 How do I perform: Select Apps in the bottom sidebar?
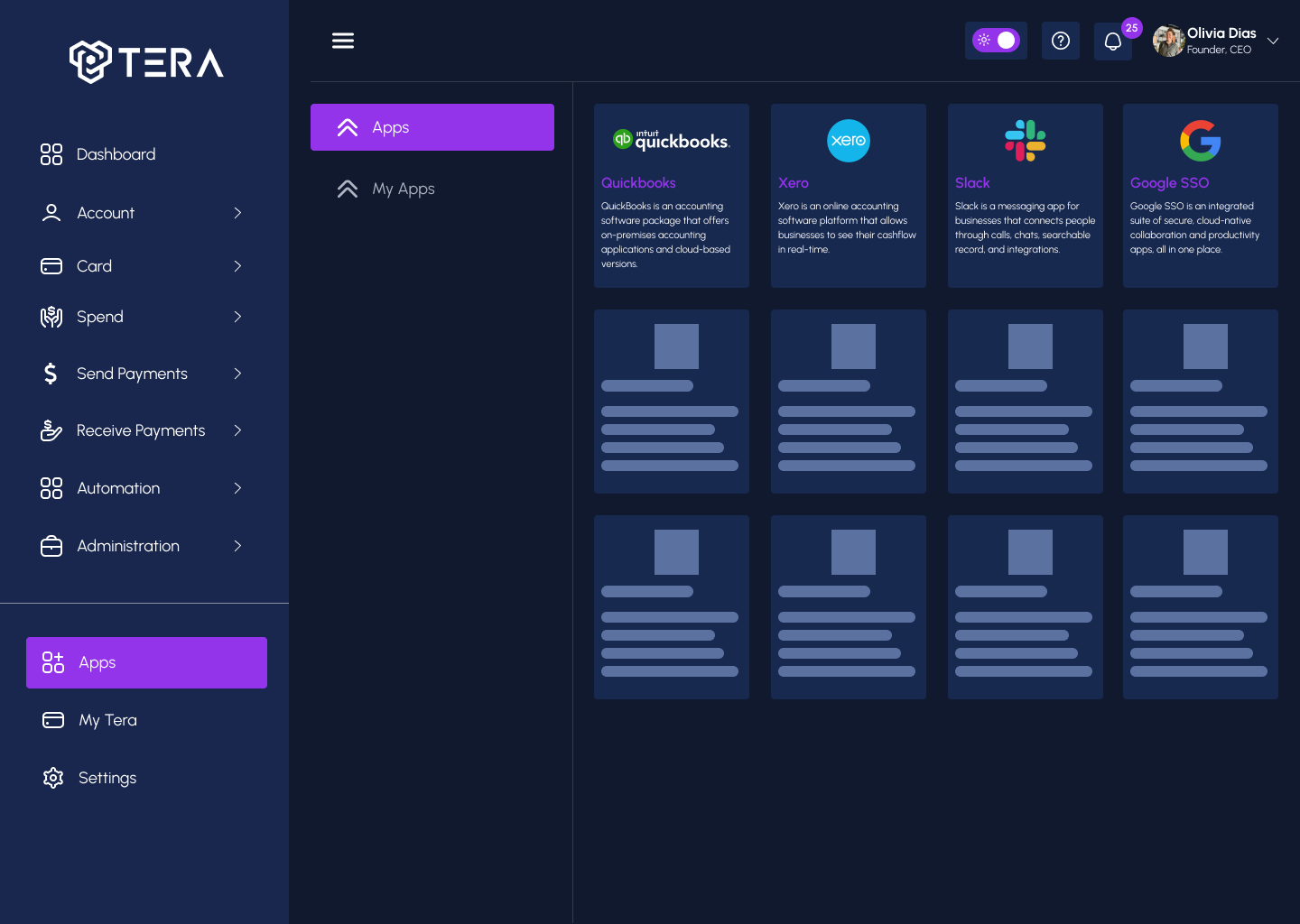click(x=146, y=662)
